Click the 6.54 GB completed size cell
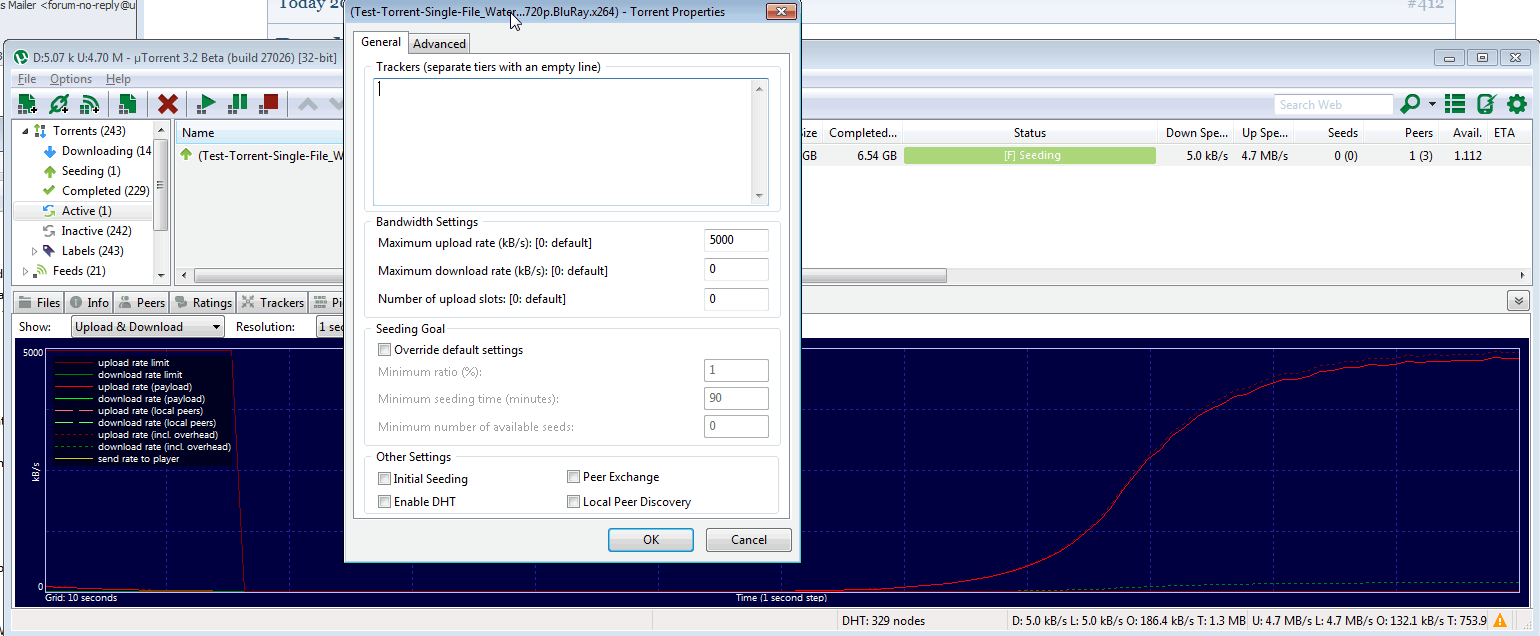 pos(877,156)
